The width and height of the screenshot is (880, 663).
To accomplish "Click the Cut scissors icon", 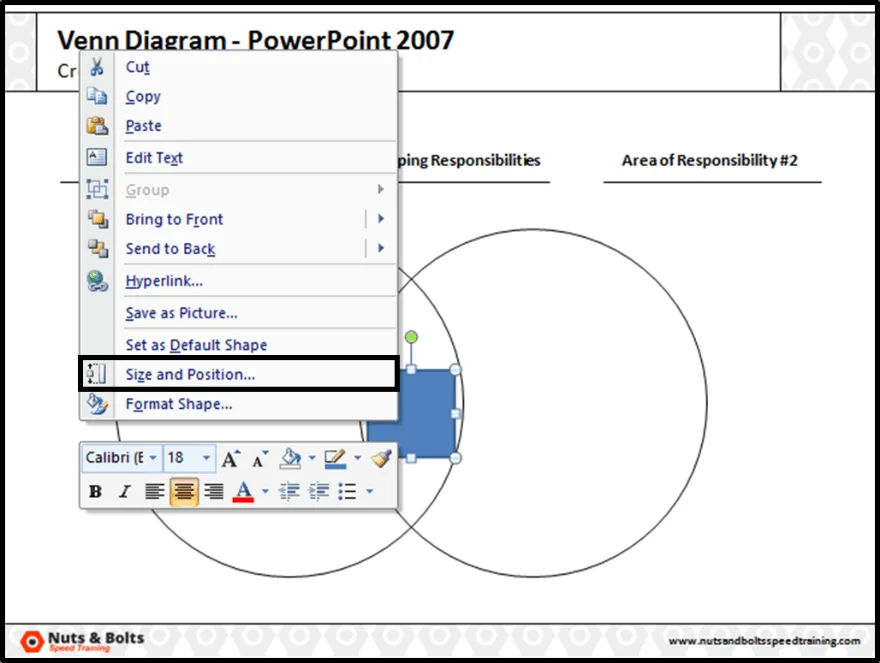I will coord(97,67).
